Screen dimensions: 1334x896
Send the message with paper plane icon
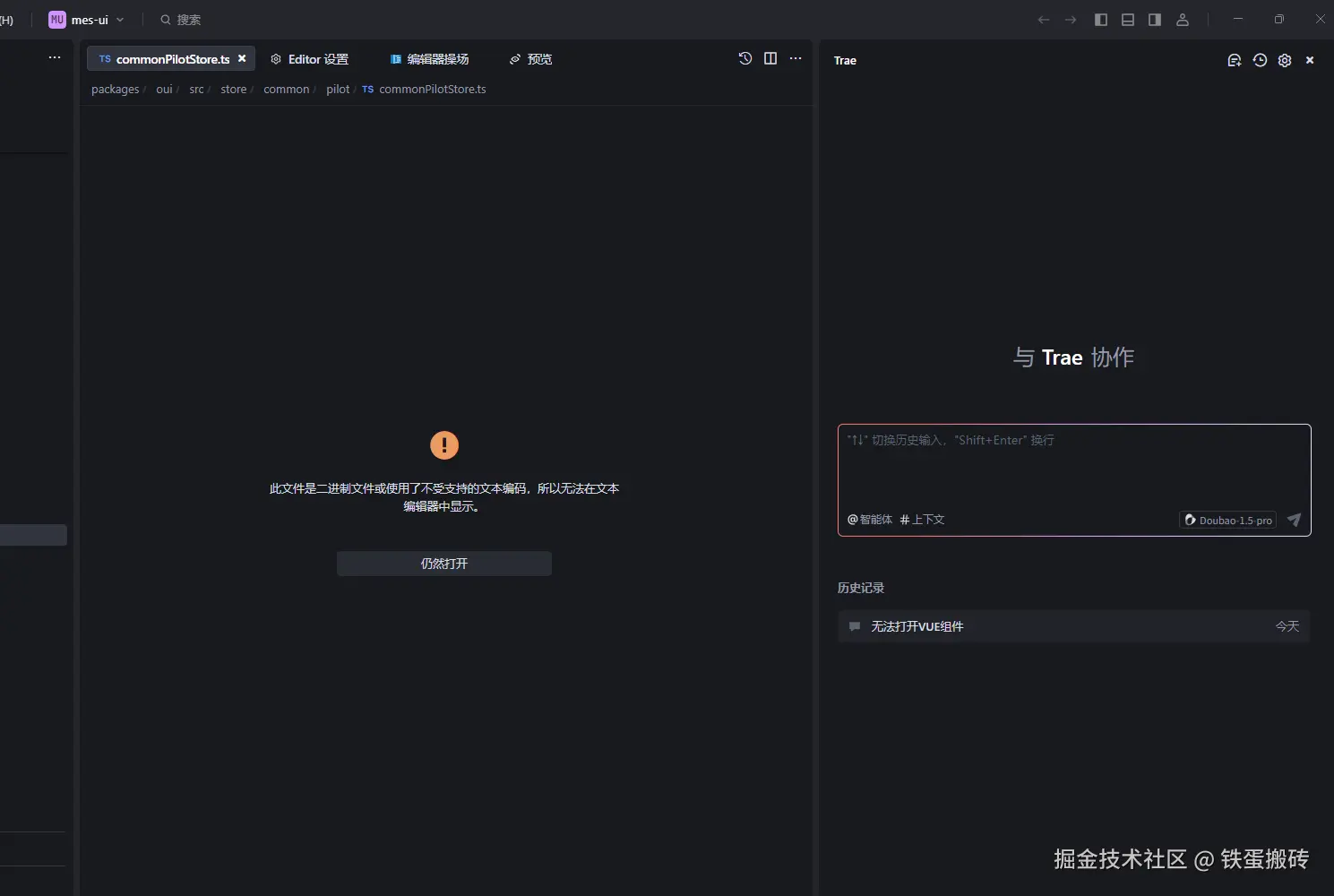click(x=1295, y=520)
